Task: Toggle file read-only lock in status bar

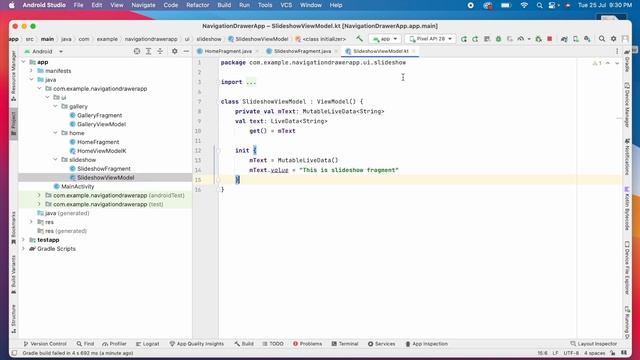Action: (613, 353)
